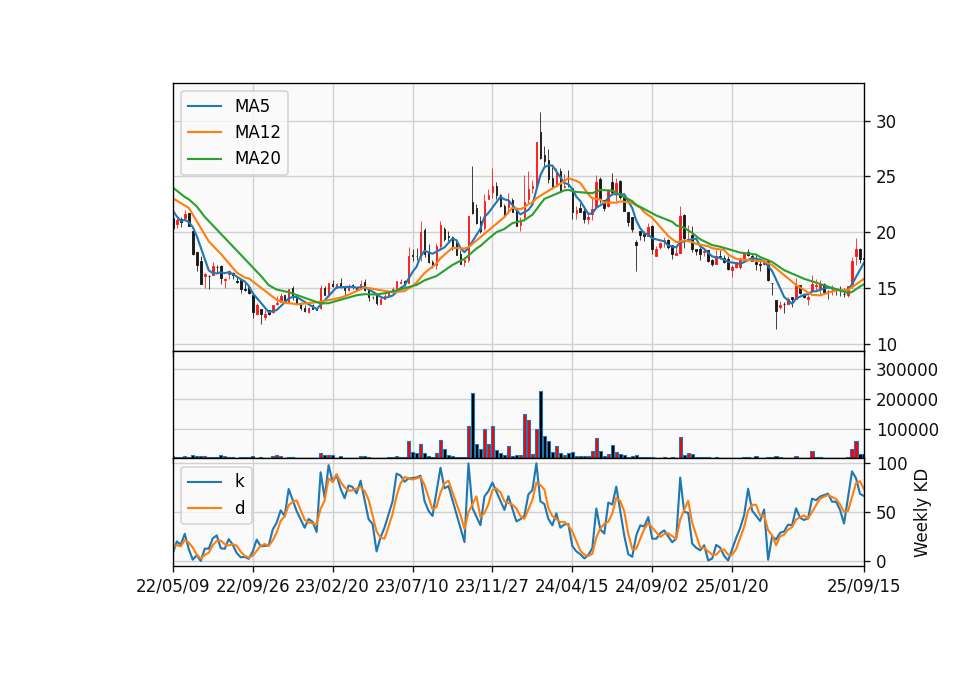The width and height of the screenshot is (960, 690).
Task: Click the KD axis value 50
Action: pos(885,513)
